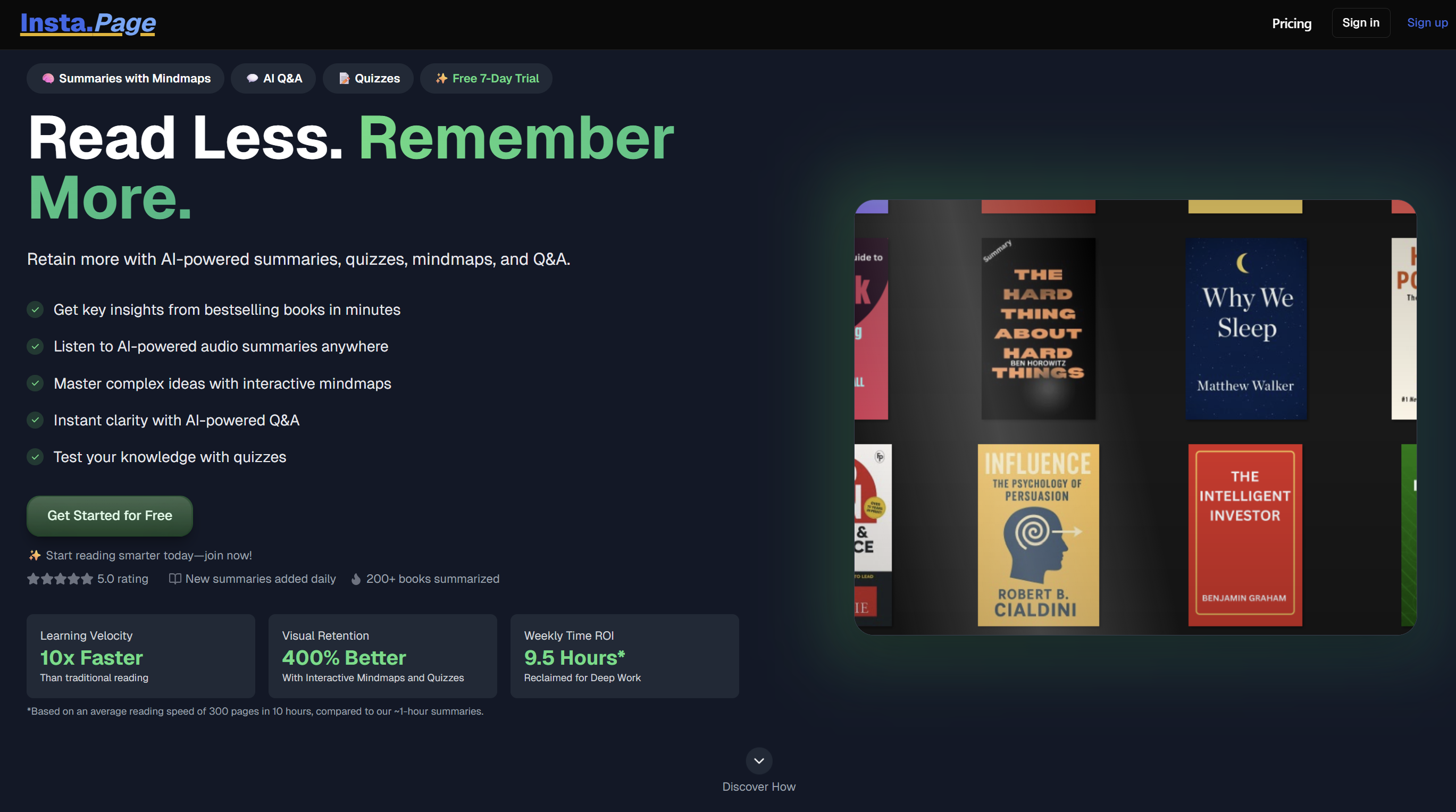1456x812 pixels.
Task: Click Get Started for Free button
Action: coord(110,515)
